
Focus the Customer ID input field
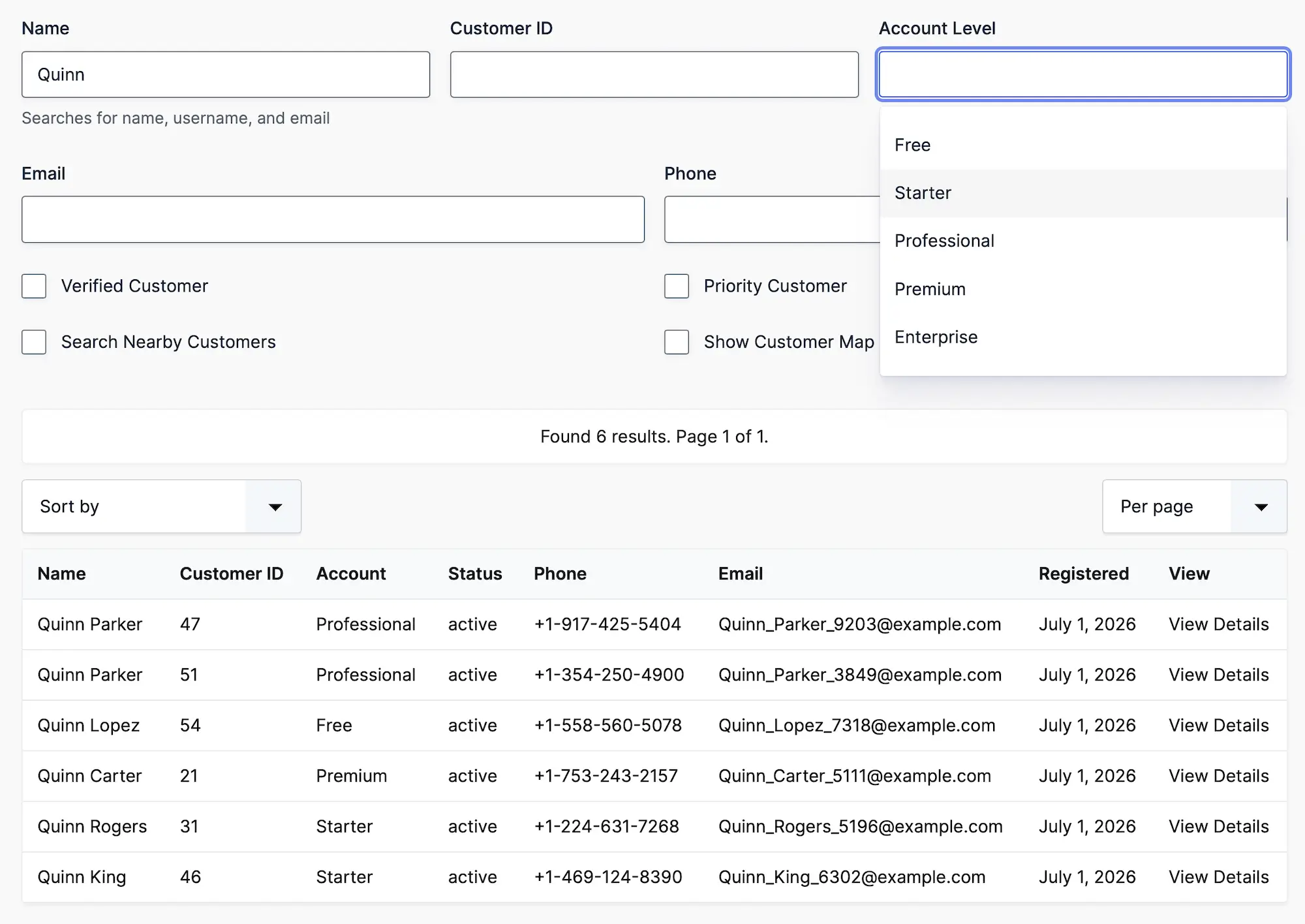(654, 74)
